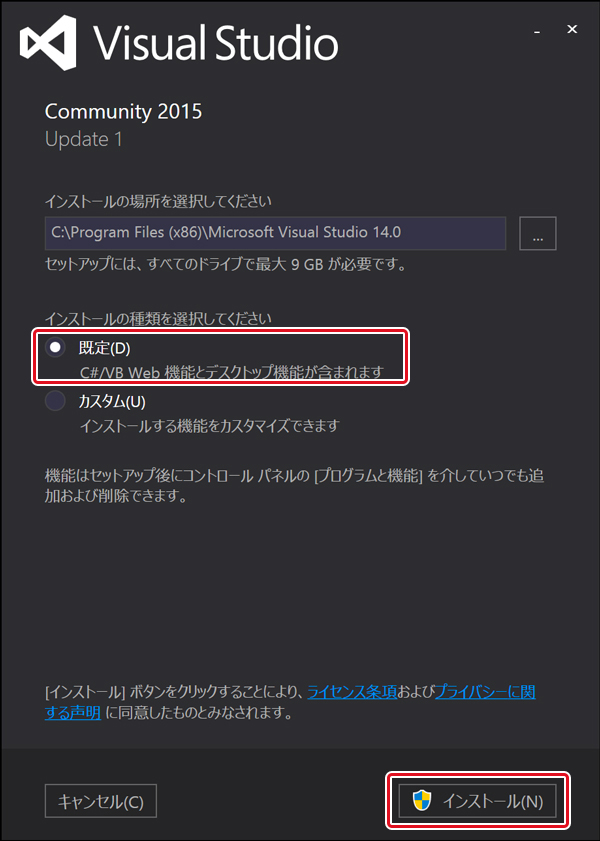The width and height of the screenshot is (600, 841).
Task: Click the Visual Studio logo icon
Action: point(48,43)
